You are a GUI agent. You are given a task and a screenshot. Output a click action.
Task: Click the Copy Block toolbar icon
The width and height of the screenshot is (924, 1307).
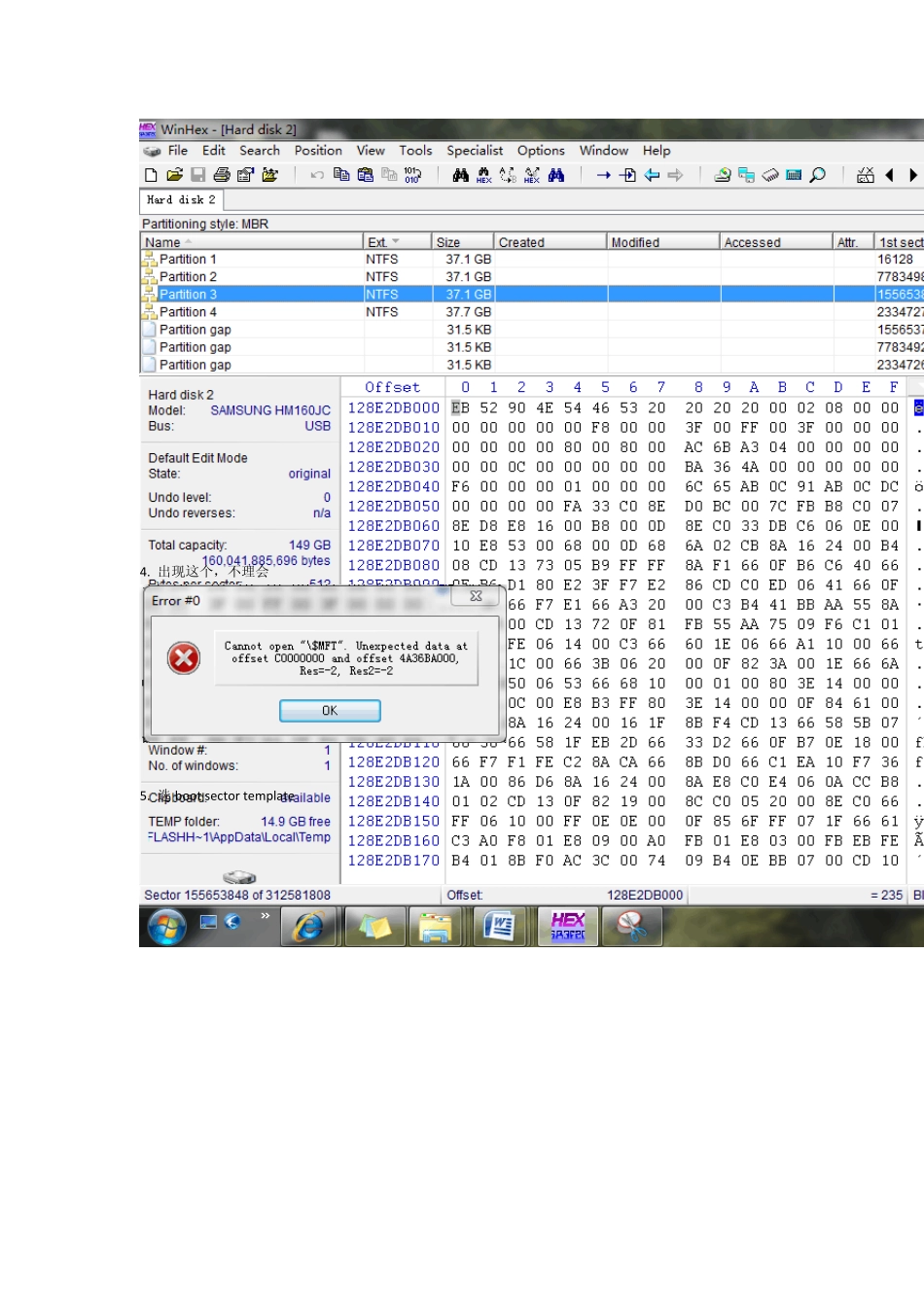341,175
